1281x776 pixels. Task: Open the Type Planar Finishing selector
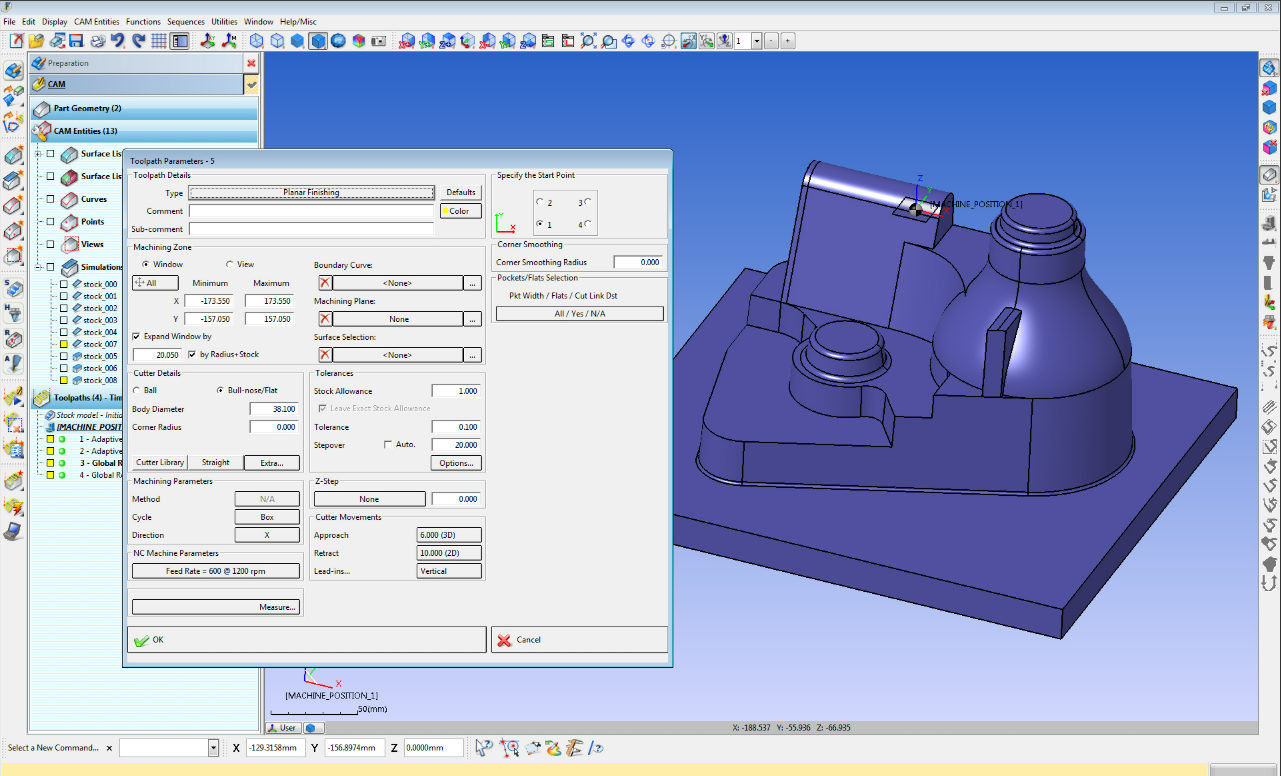[x=311, y=192]
